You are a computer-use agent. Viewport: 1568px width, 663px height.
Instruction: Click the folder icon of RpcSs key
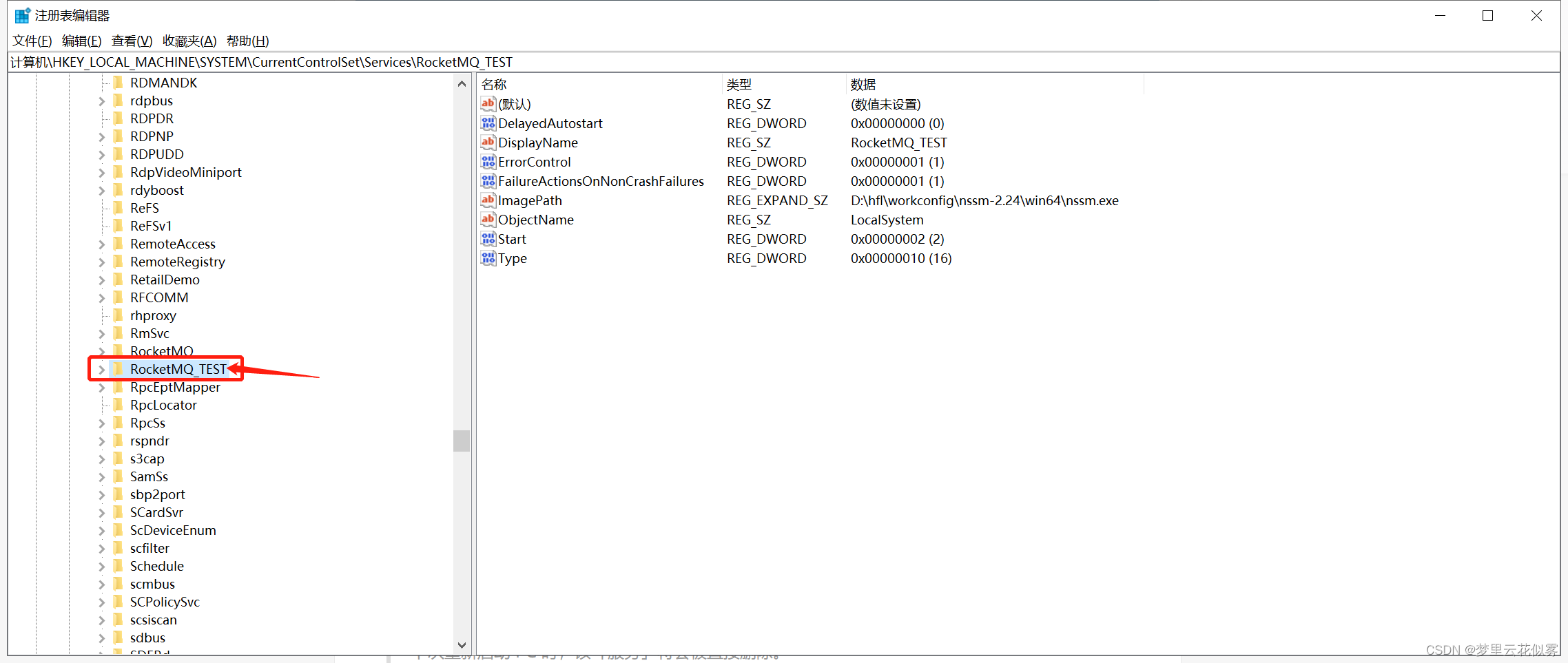(x=118, y=423)
